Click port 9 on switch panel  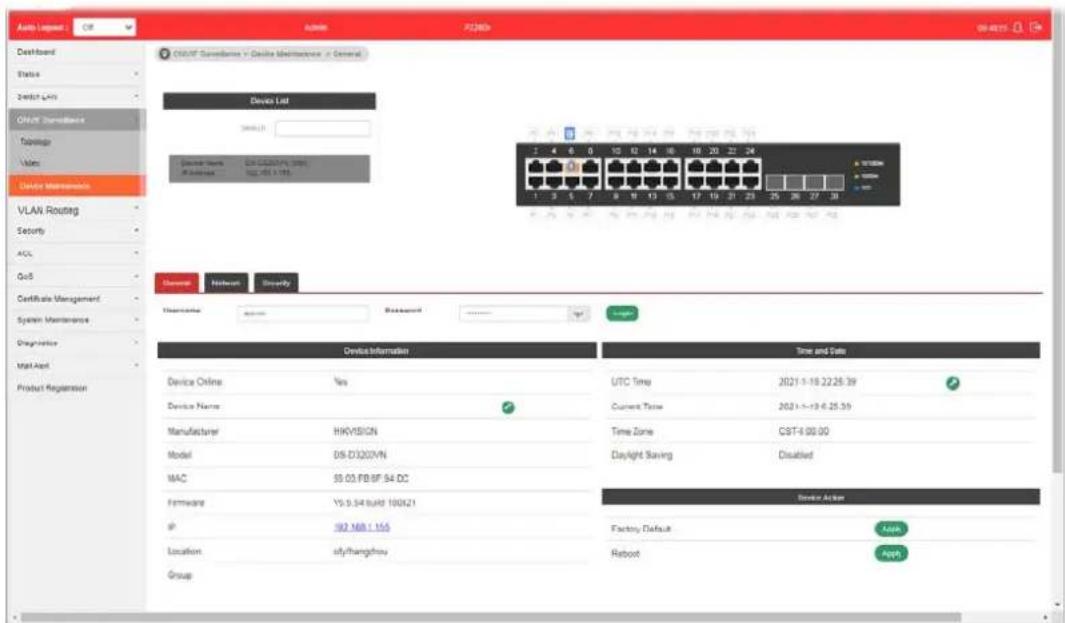click(x=615, y=181)
